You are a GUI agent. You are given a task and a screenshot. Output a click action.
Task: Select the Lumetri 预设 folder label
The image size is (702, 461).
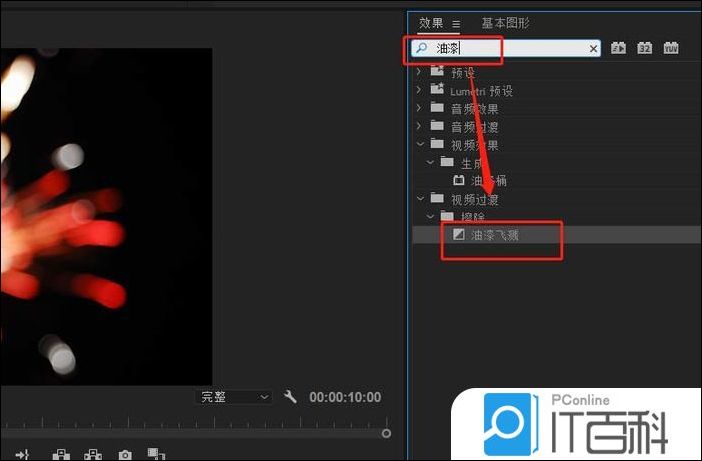[481, 91]
